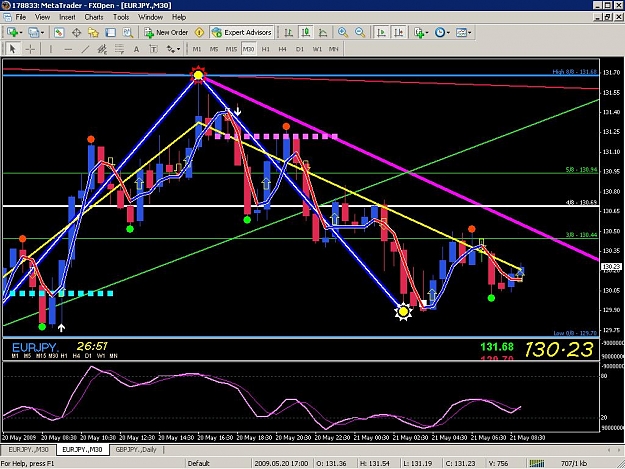Select the Horizontal Line drawing tool
The image size is (625, 469).
pyautogui.click(x=68, y=49)
